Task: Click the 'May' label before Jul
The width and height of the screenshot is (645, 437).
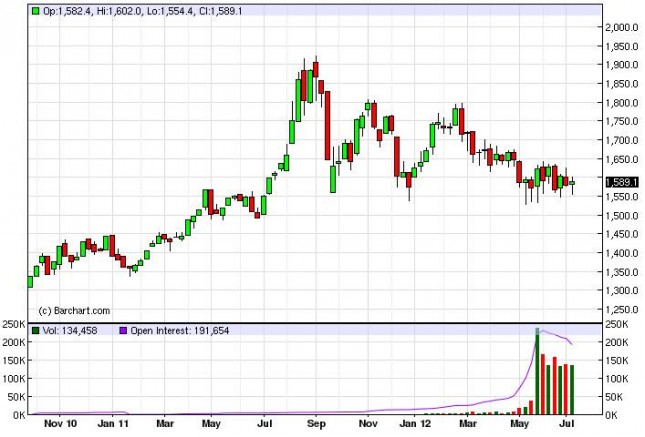Action: click(211, 424)
